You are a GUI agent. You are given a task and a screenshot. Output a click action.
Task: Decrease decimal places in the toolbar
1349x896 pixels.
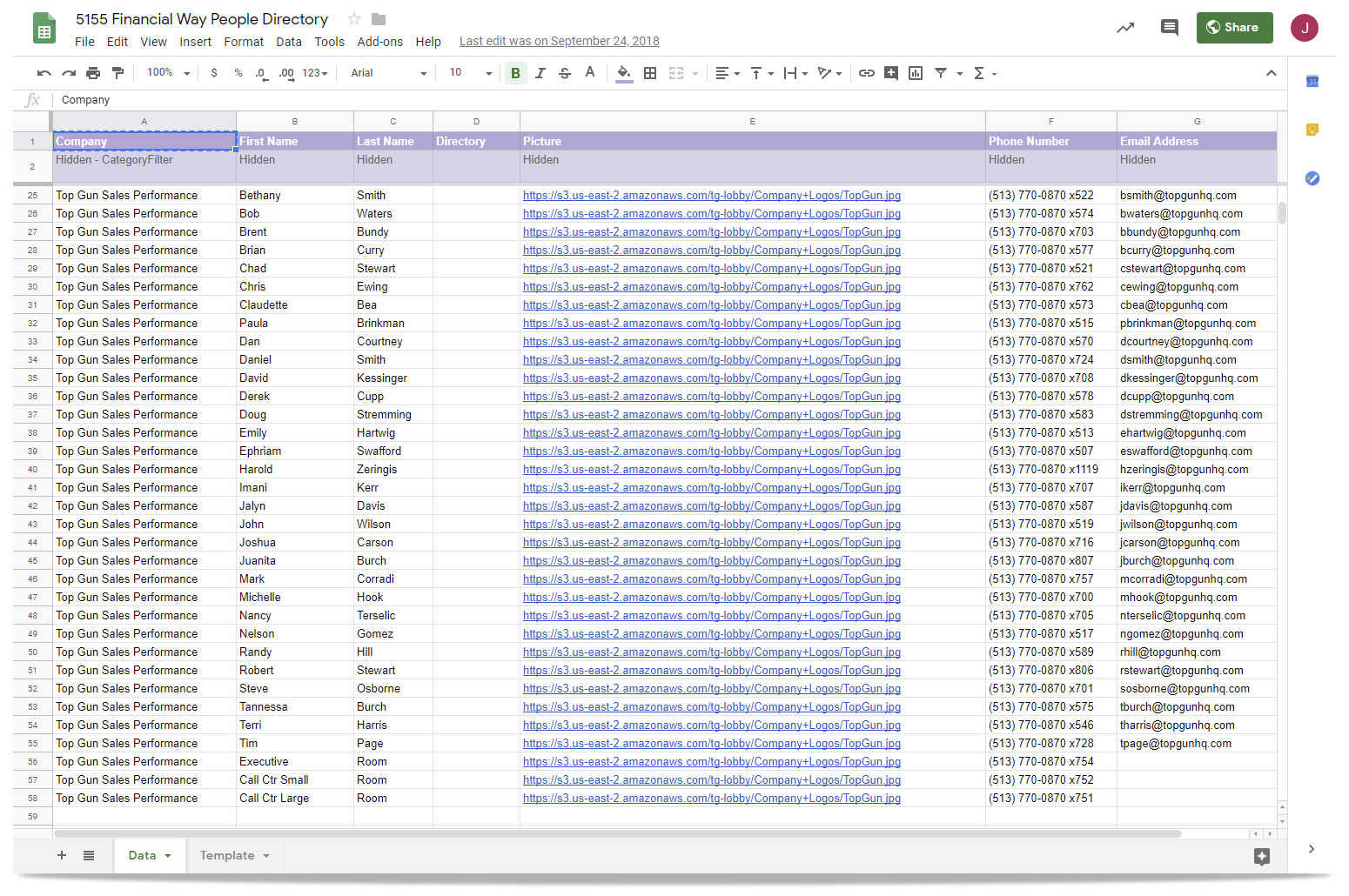[x=261, y=74]
